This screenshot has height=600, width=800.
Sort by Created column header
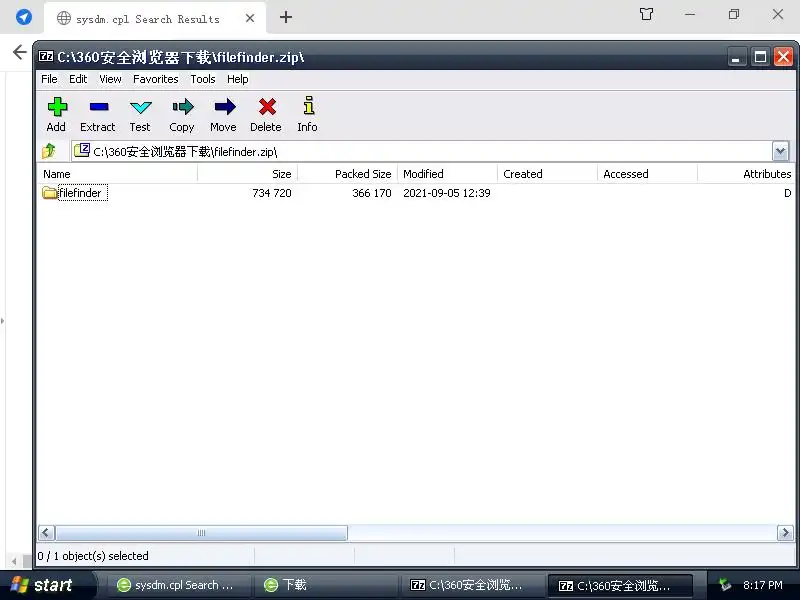tap(547, 174)
